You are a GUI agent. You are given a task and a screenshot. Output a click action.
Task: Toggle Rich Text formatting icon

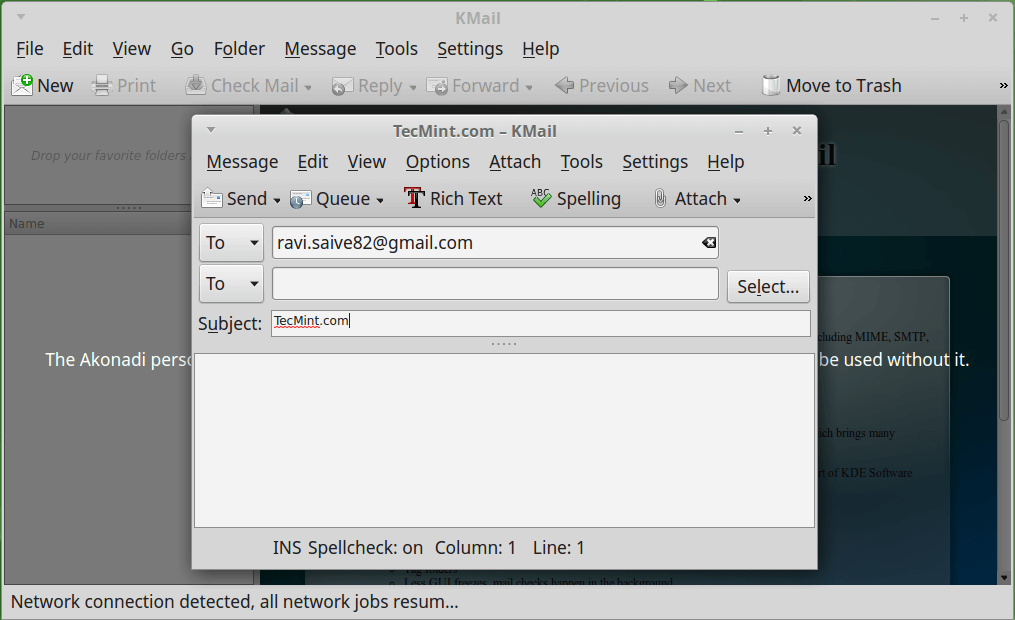[414, 198]
